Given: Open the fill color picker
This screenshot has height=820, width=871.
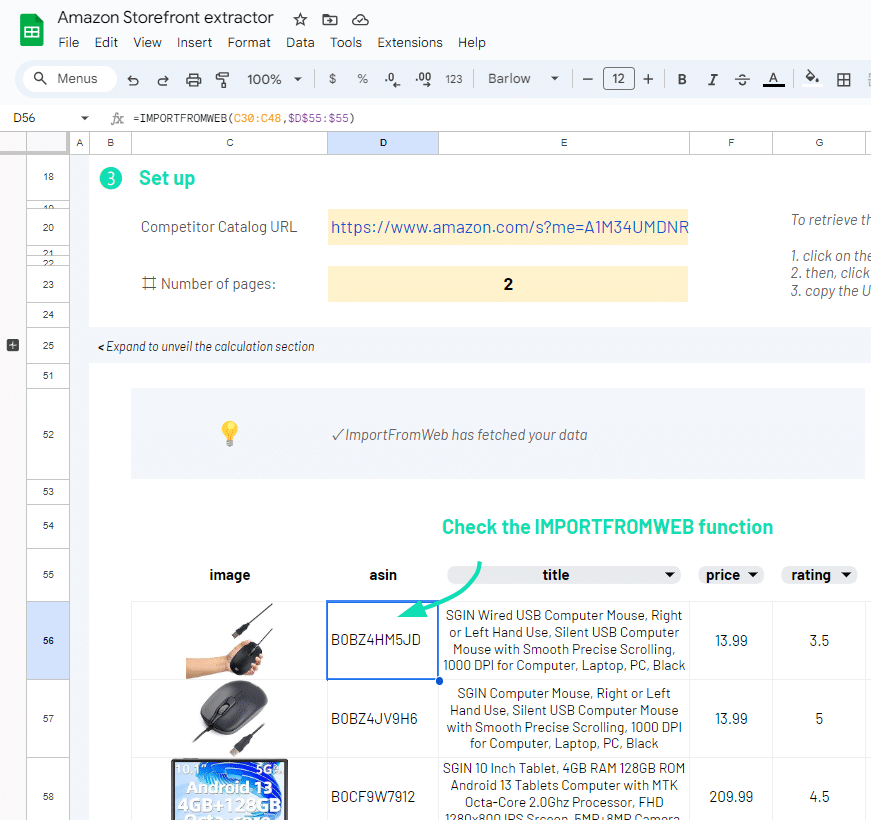Looking at the screenshot, I should pyautogui.click(x=812, y=79).
